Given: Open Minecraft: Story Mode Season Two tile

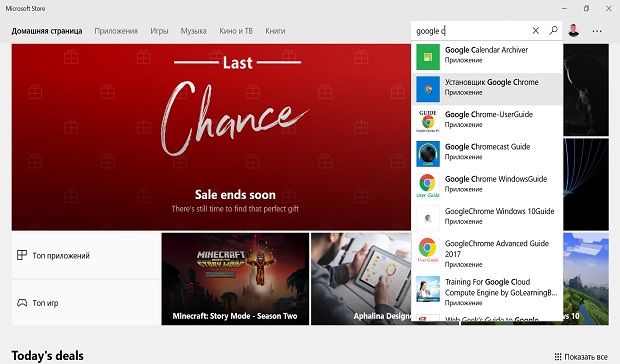Looking at the screenshot, I should [235, 279].
